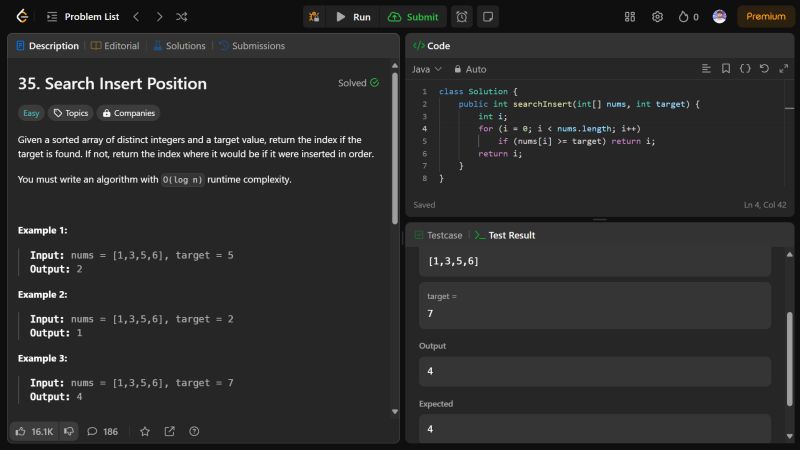Image resolution: width=800 pixels, height=450 pixels.
Task: Click the 'Ln 4, Col 42' status text
Action: [x=765, y=205]
